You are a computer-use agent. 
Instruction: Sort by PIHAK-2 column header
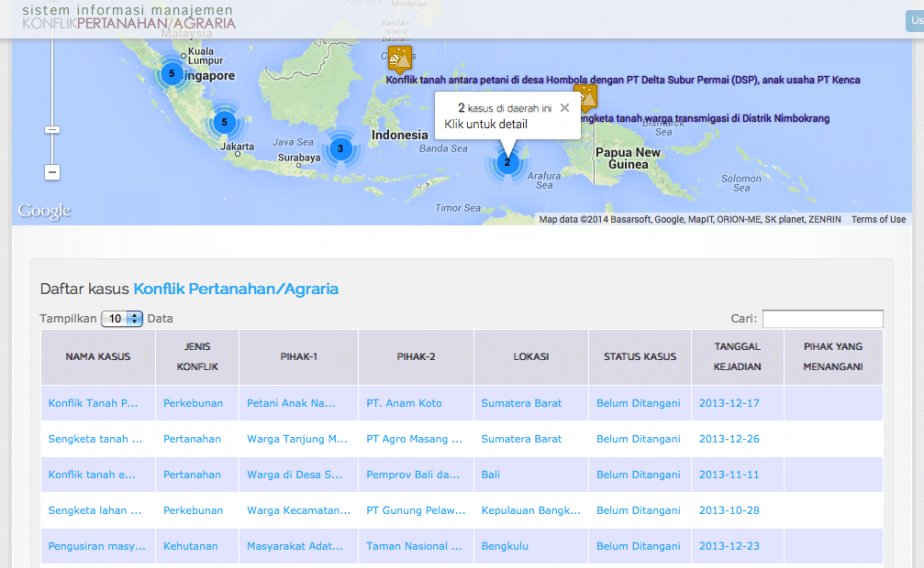coord(416,356)
